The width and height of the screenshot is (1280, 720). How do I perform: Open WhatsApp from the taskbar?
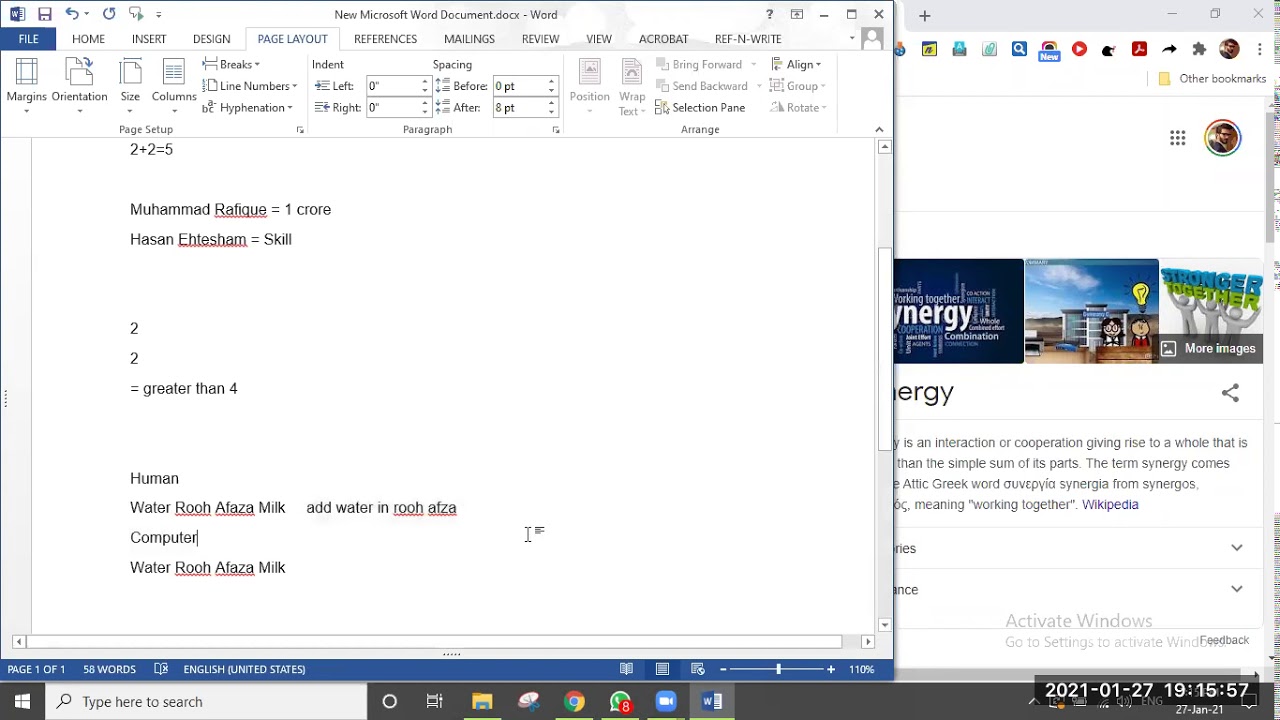(x=620, y=701)
